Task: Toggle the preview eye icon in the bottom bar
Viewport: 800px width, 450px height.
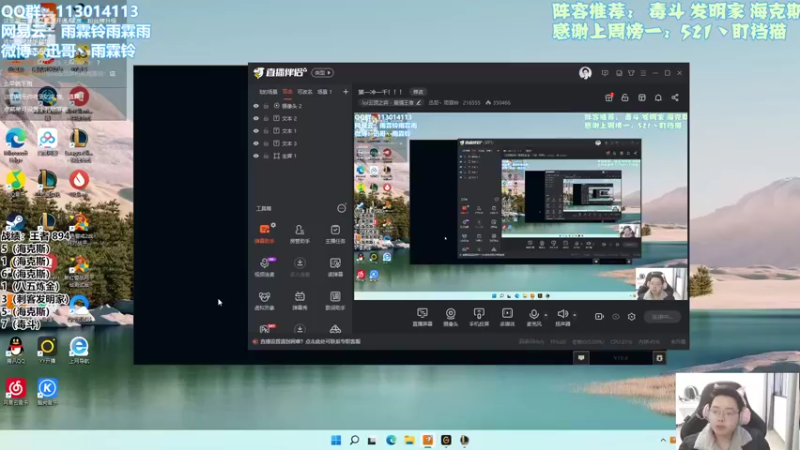Action: [x=616, y=317]
